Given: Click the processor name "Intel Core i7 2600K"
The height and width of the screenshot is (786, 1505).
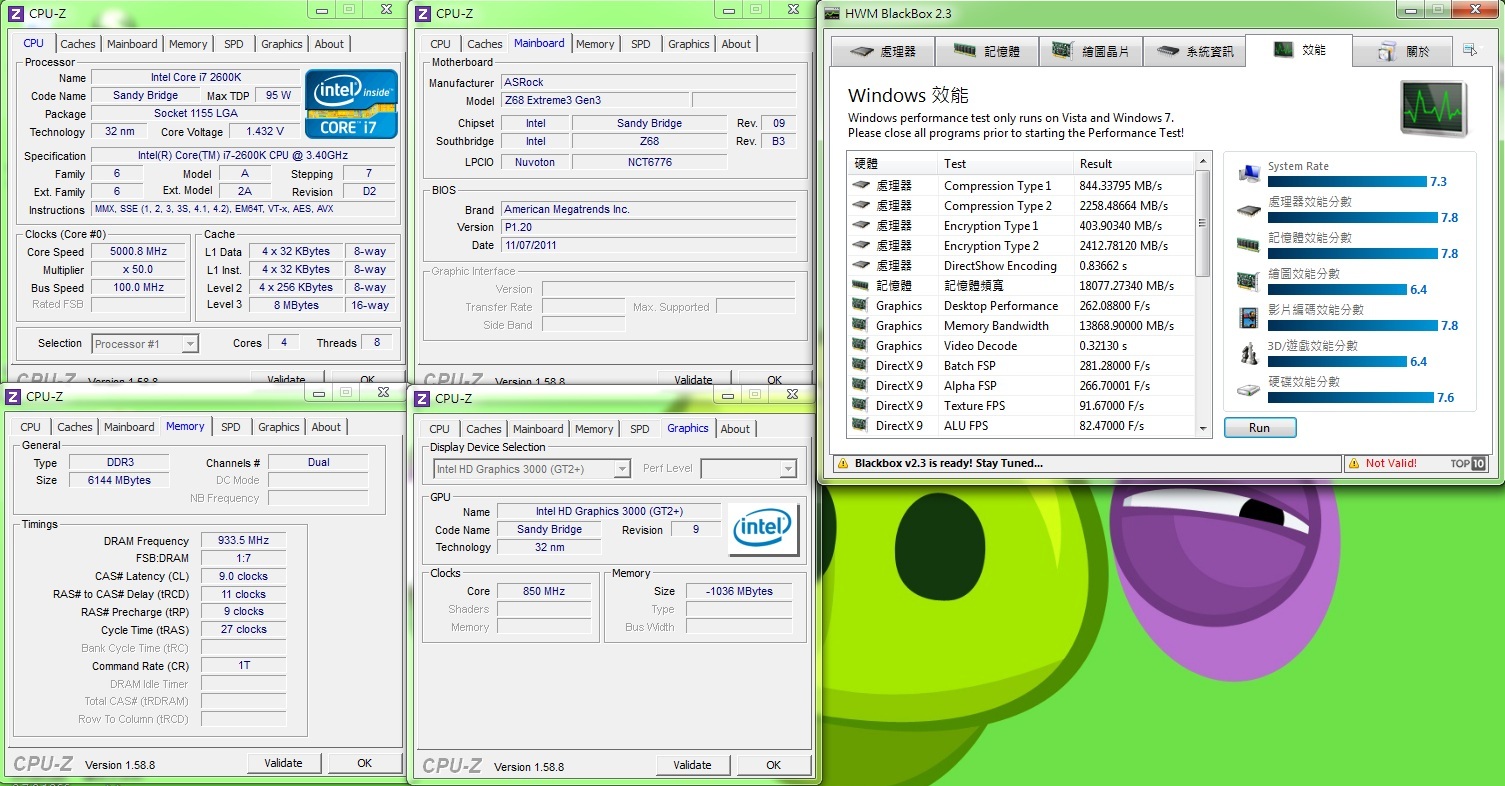Looking at the screenshot, I should (x=195, y=77).
